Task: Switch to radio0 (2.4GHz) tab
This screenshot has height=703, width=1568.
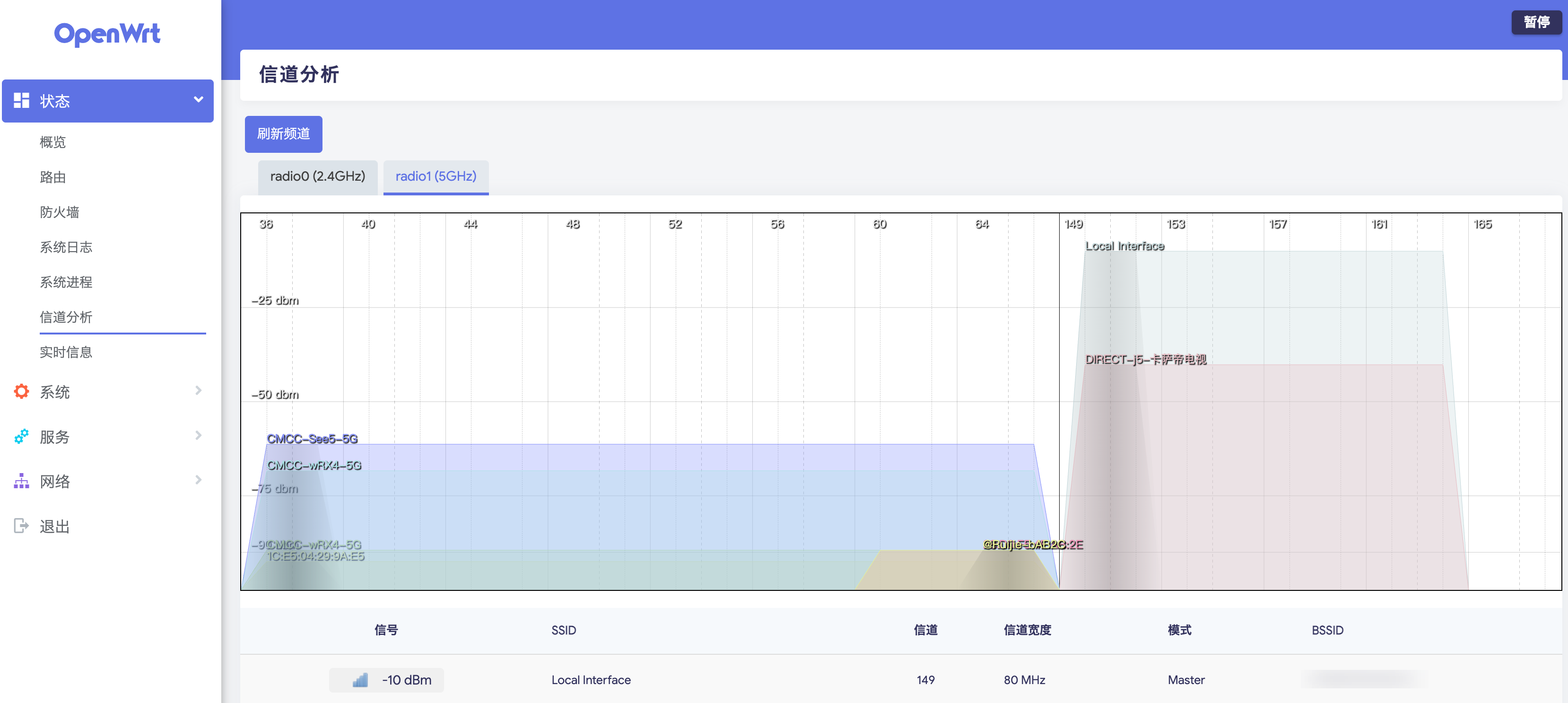Action: coord(317,176)
